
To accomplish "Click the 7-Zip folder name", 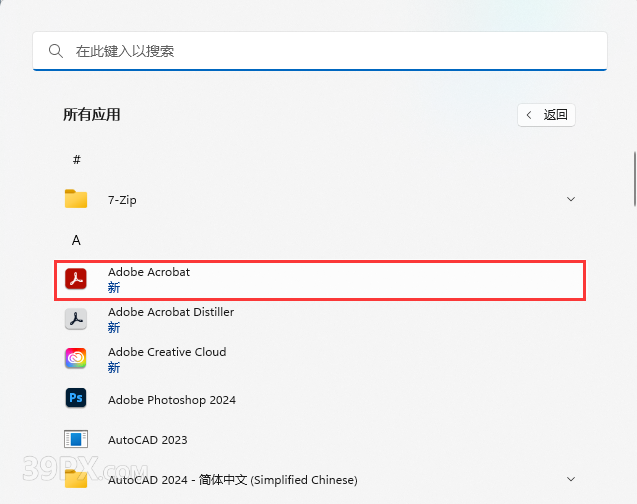I will pos(122,200).
